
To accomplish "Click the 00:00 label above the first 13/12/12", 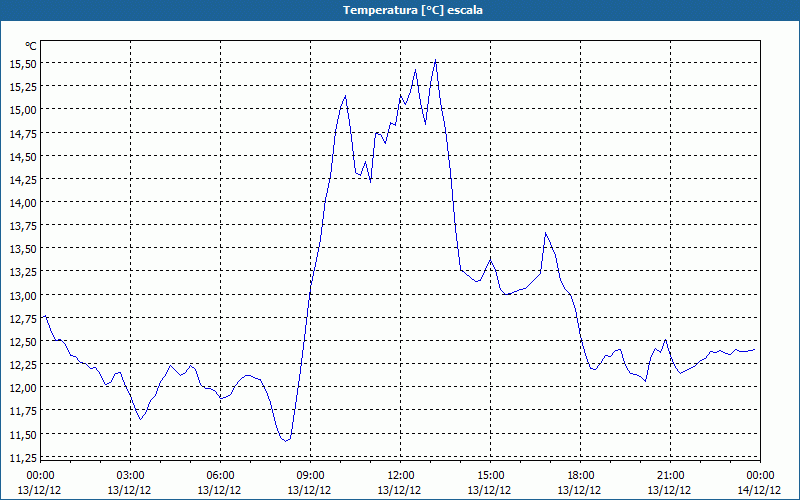I will pyautogui.click(x=40, y=476).
